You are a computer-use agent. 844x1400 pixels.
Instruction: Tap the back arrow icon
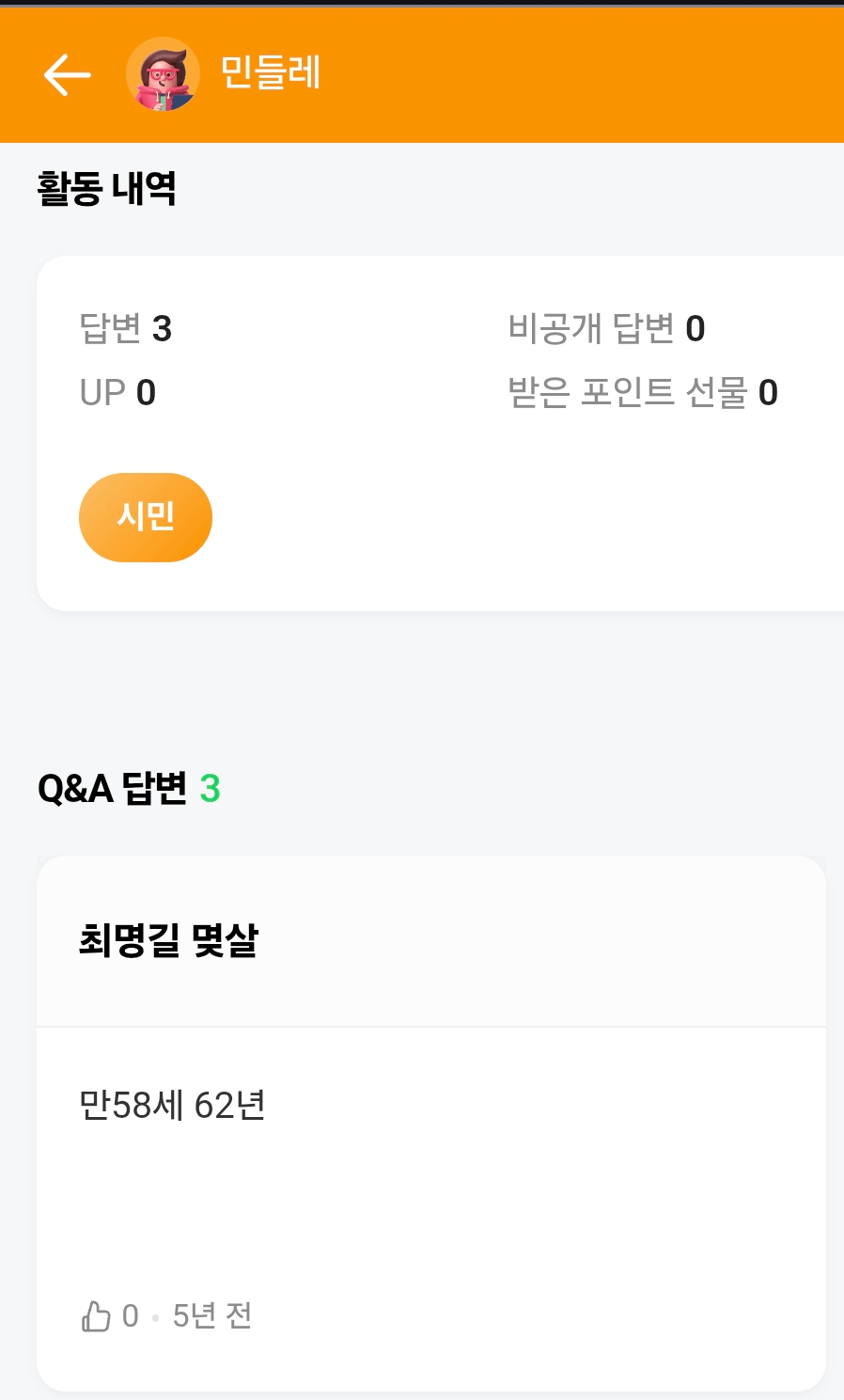(x=67, y=74)
